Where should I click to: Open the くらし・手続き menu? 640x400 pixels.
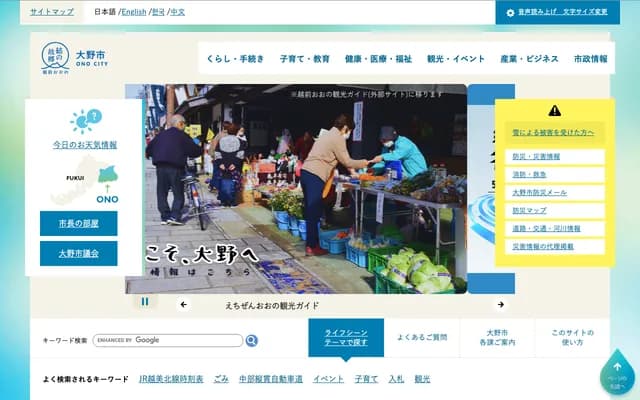pyautogui.click(x=235, y=60)
